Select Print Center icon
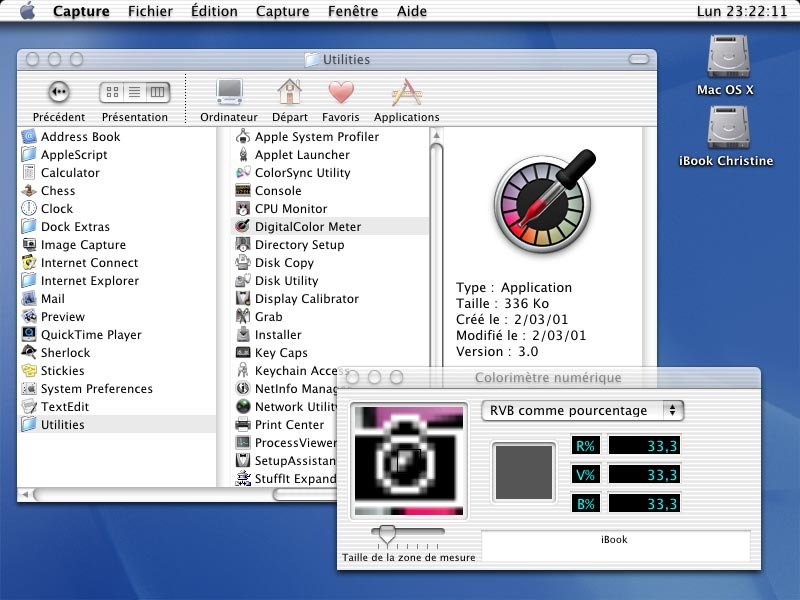 [243, 424]
